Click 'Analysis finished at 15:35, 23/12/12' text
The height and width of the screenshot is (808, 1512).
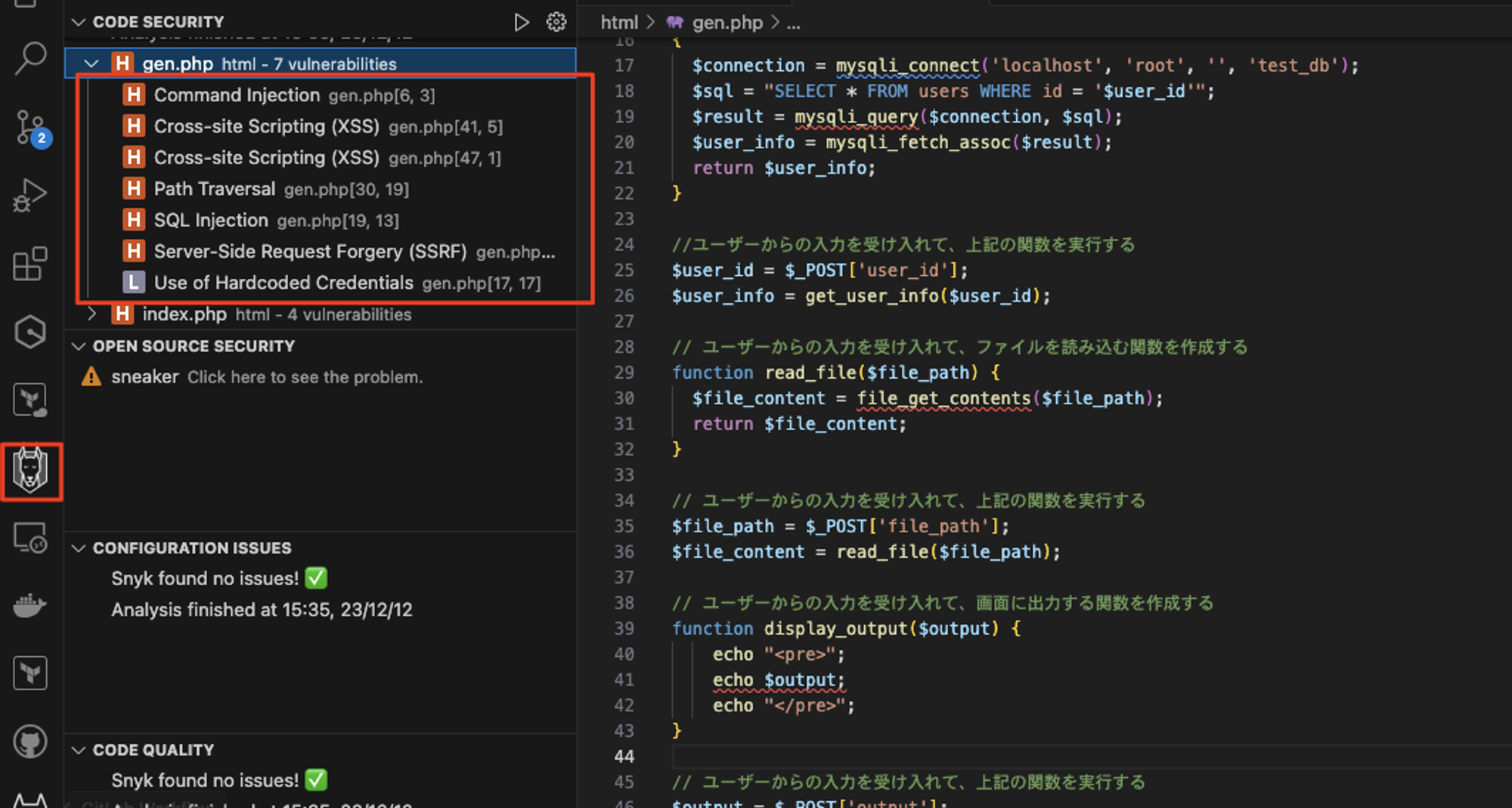[262, 609]
